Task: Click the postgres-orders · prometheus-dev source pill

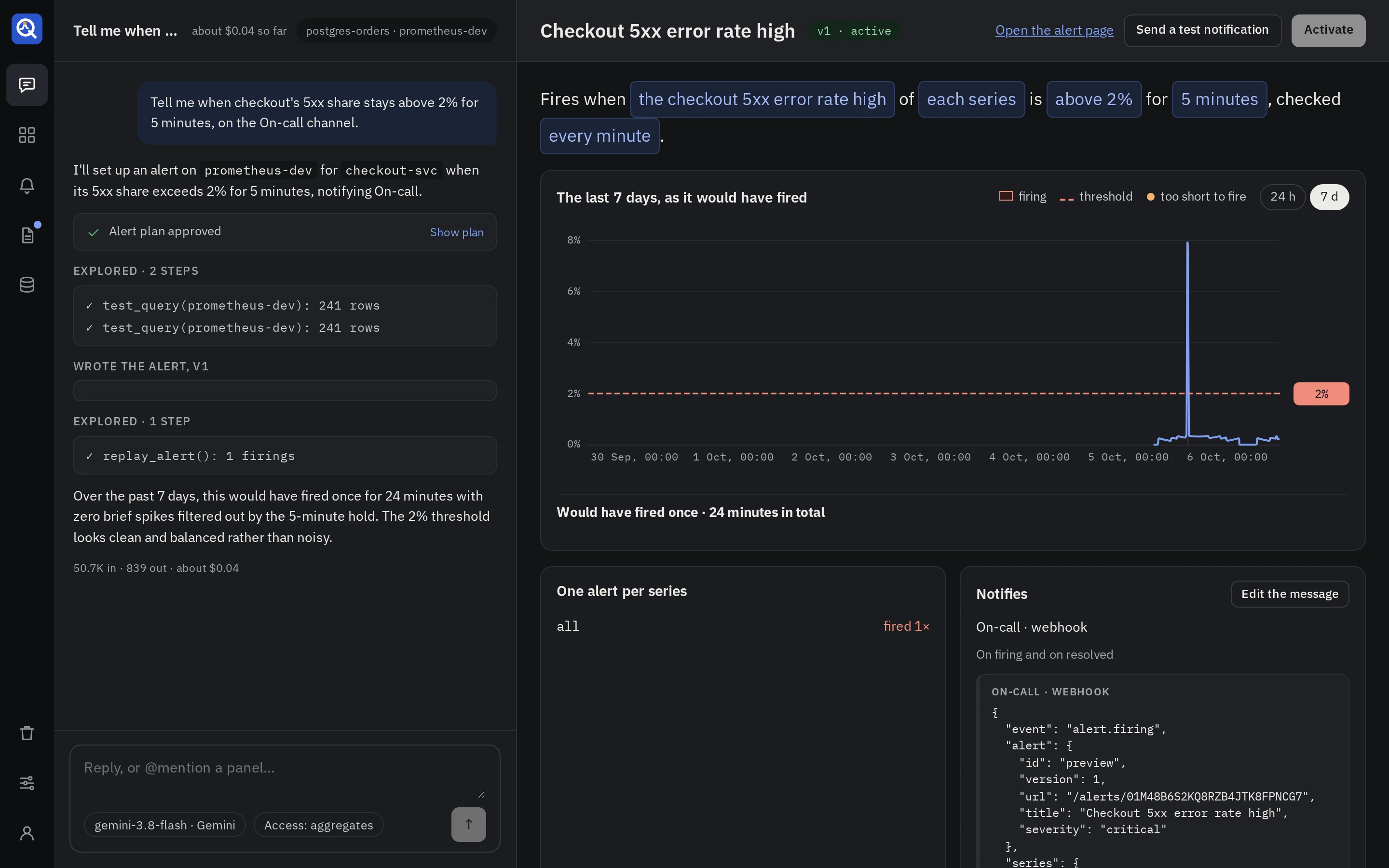Action: 396,30
